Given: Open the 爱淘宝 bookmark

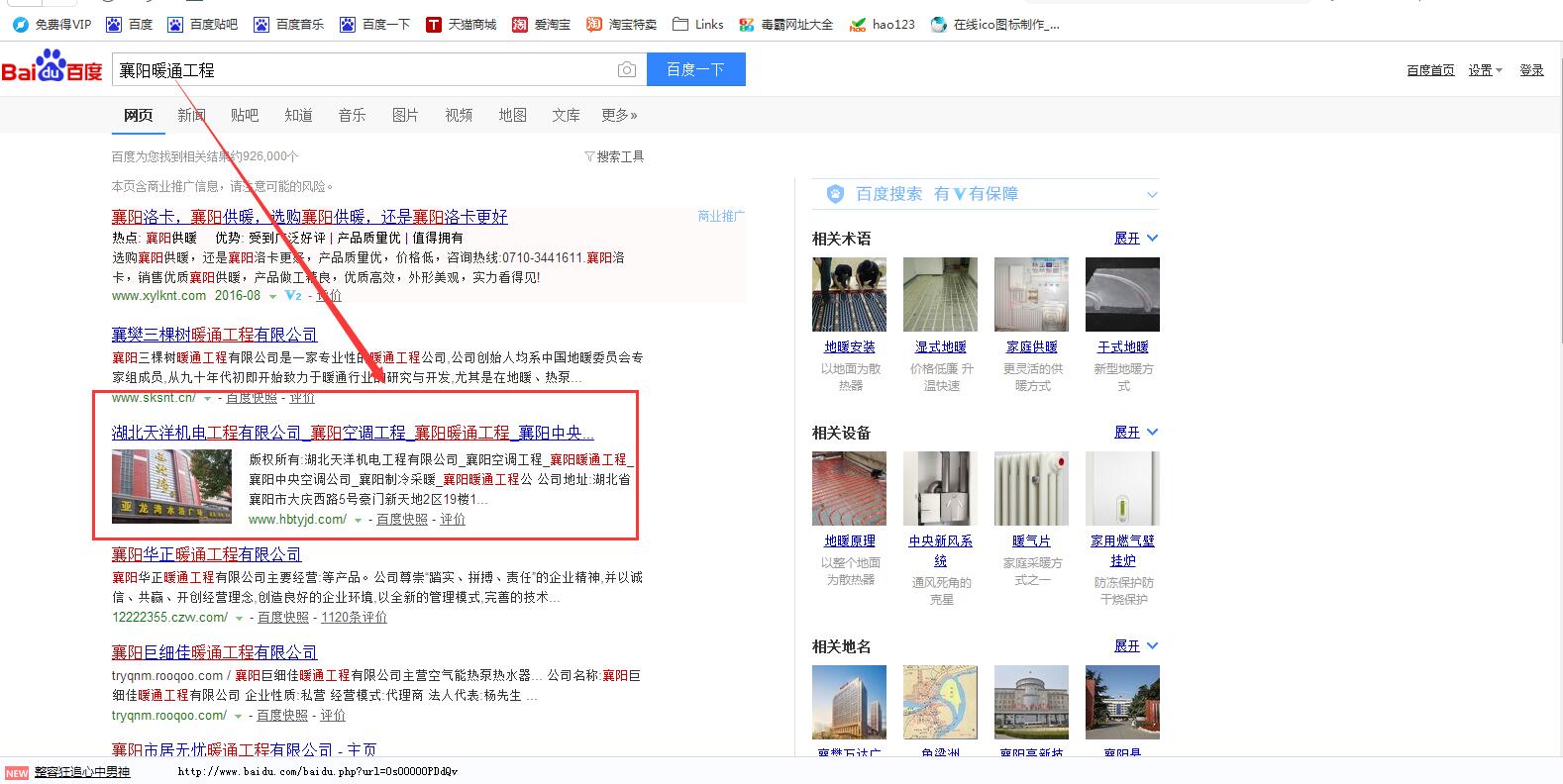Looking at the screenshot, I should 541,24.
